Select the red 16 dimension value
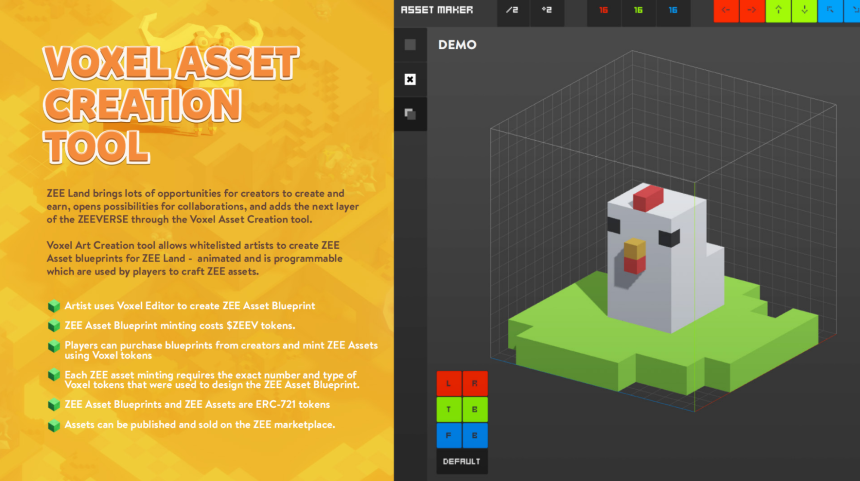 [x=604, y=11]
